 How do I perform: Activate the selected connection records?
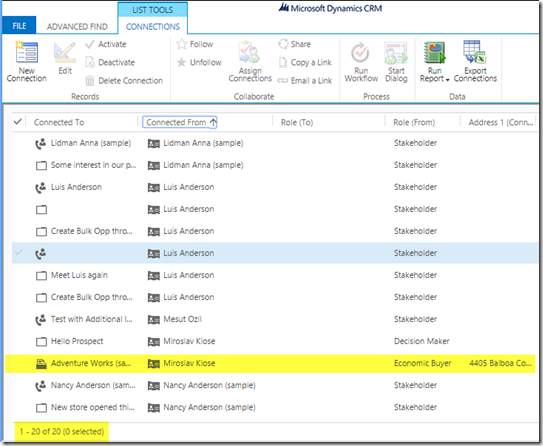pos(106,44)
